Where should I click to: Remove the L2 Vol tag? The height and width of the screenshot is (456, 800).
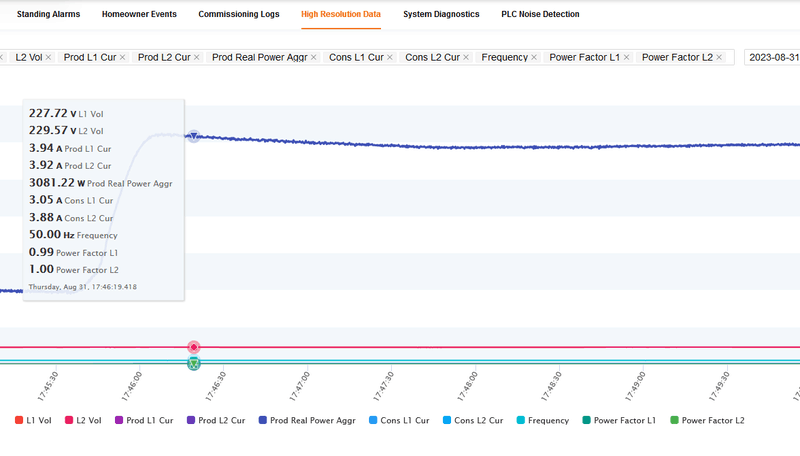pyautogui.click(x=48, y=58)
